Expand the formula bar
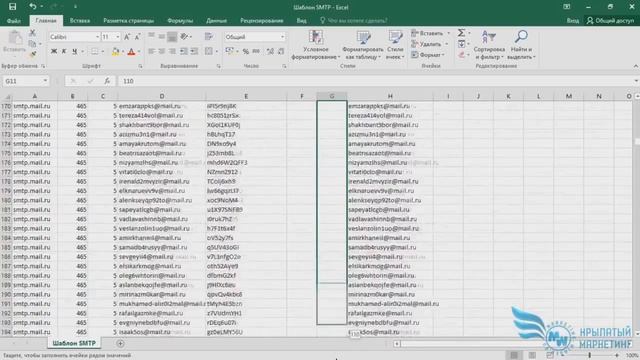640x360 pixels. coord(636,81)
